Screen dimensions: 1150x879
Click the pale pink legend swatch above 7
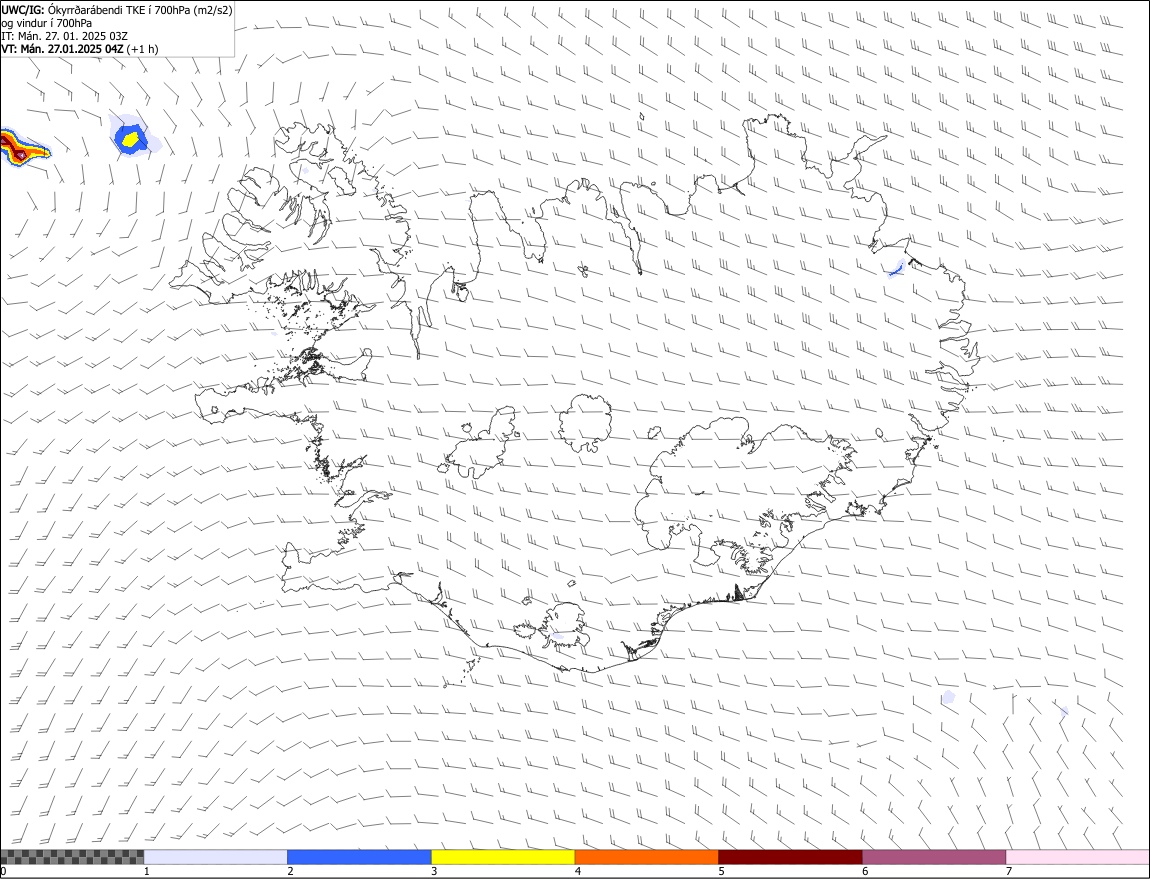pos(1077,857)
